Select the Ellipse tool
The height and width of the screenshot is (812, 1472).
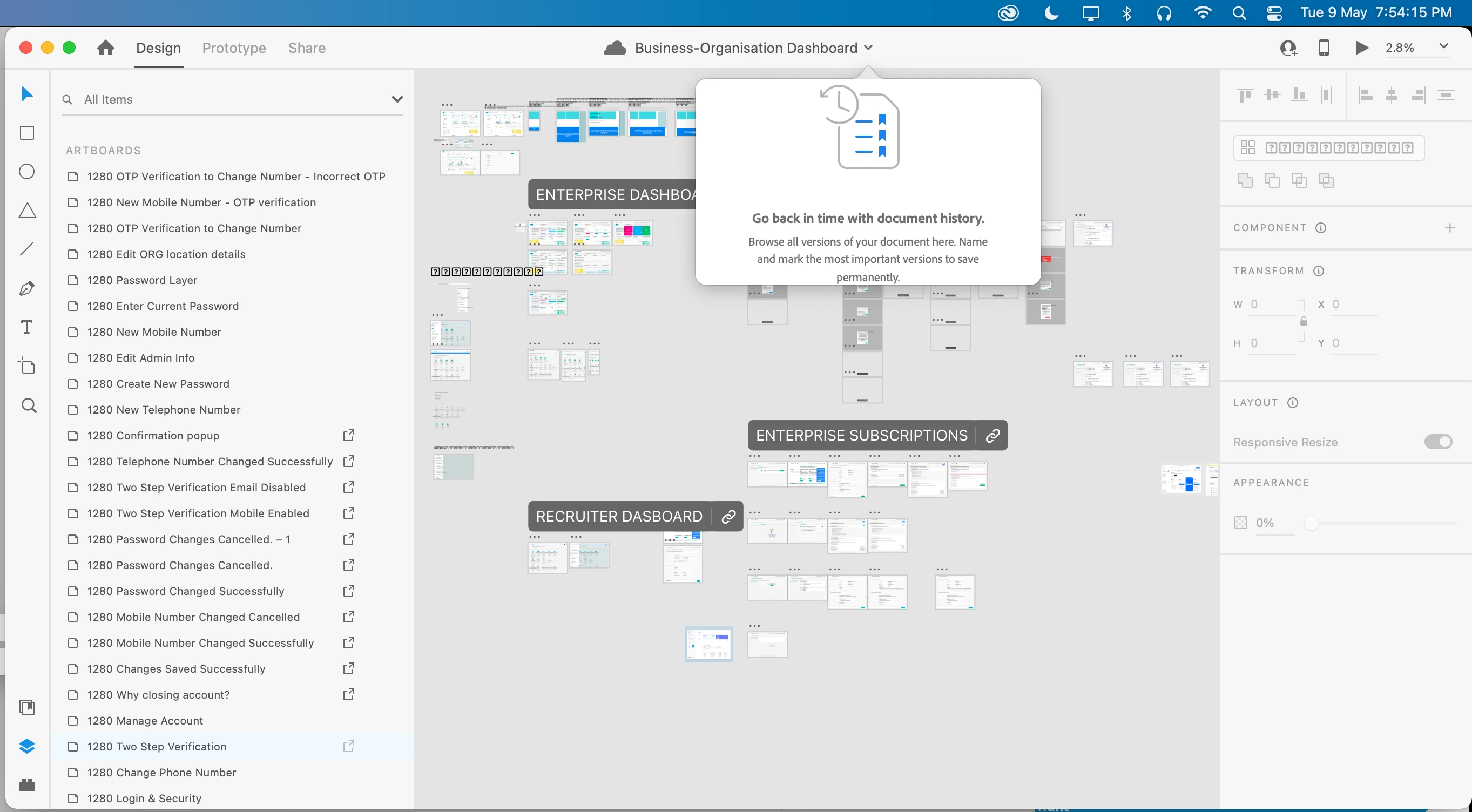(27, 172)
